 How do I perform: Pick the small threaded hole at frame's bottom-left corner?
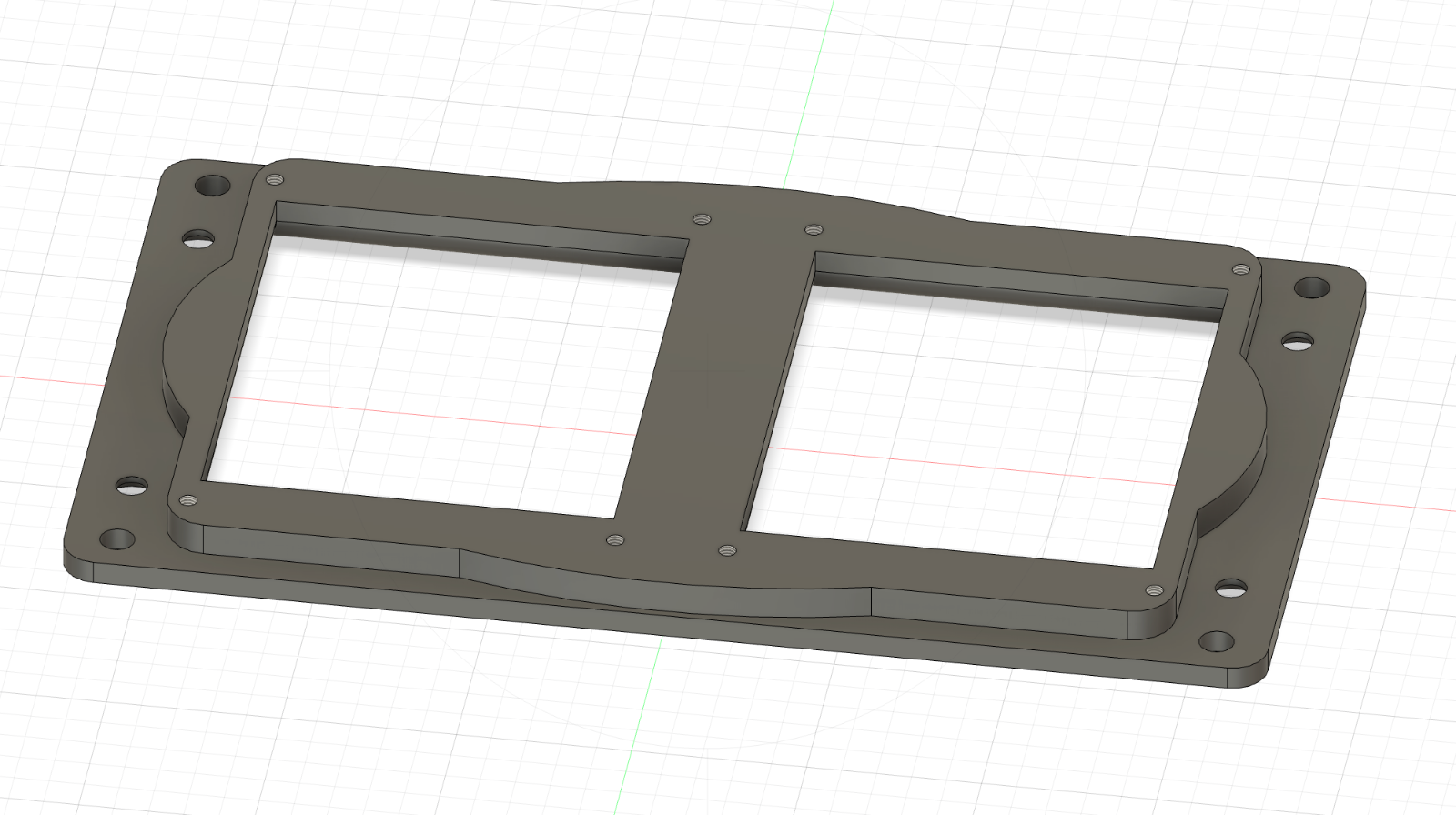(188, 500)
